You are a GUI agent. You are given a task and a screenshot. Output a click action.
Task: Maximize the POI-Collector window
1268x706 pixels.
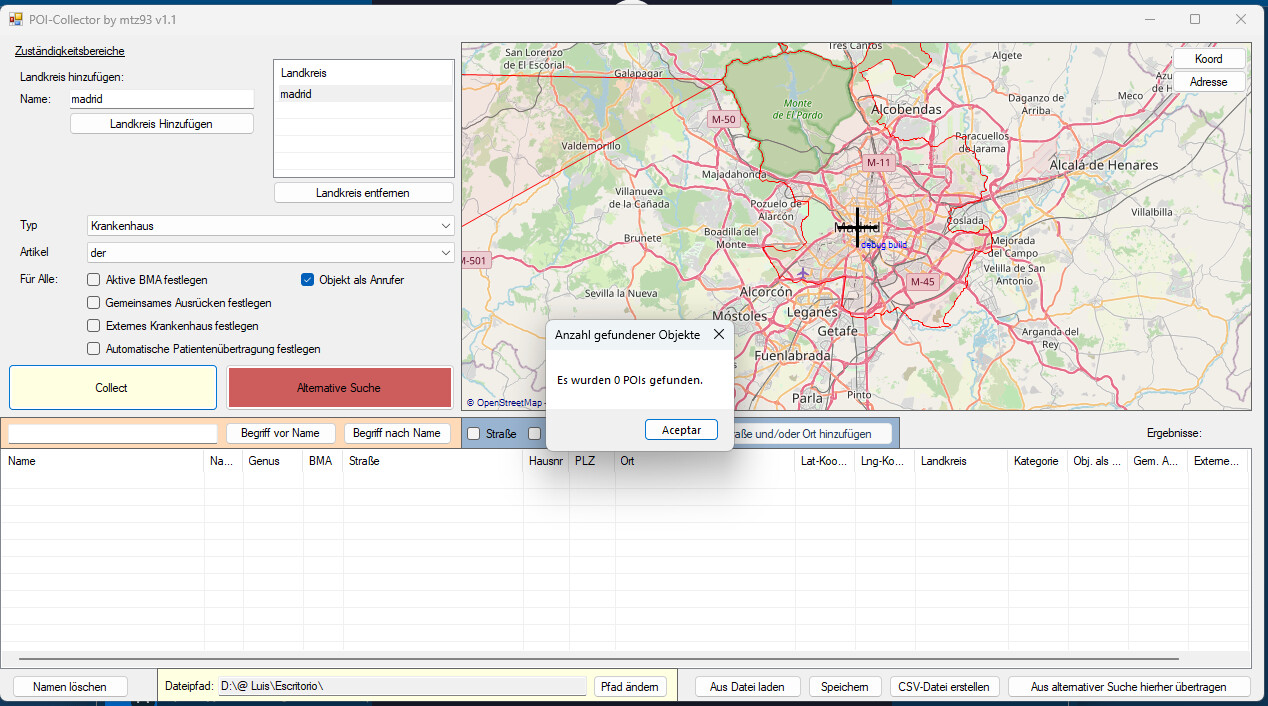coord(1195,19)
